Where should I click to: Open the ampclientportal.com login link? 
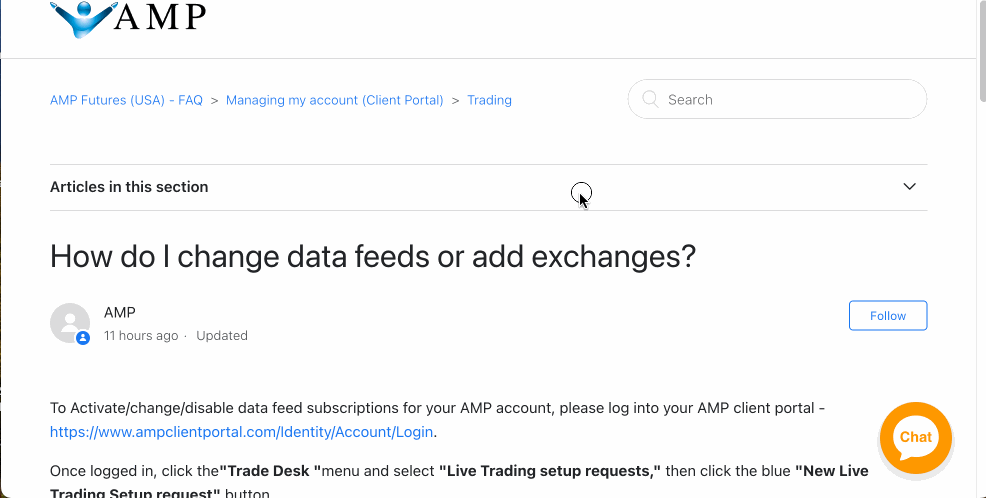(x=241, y=432)
